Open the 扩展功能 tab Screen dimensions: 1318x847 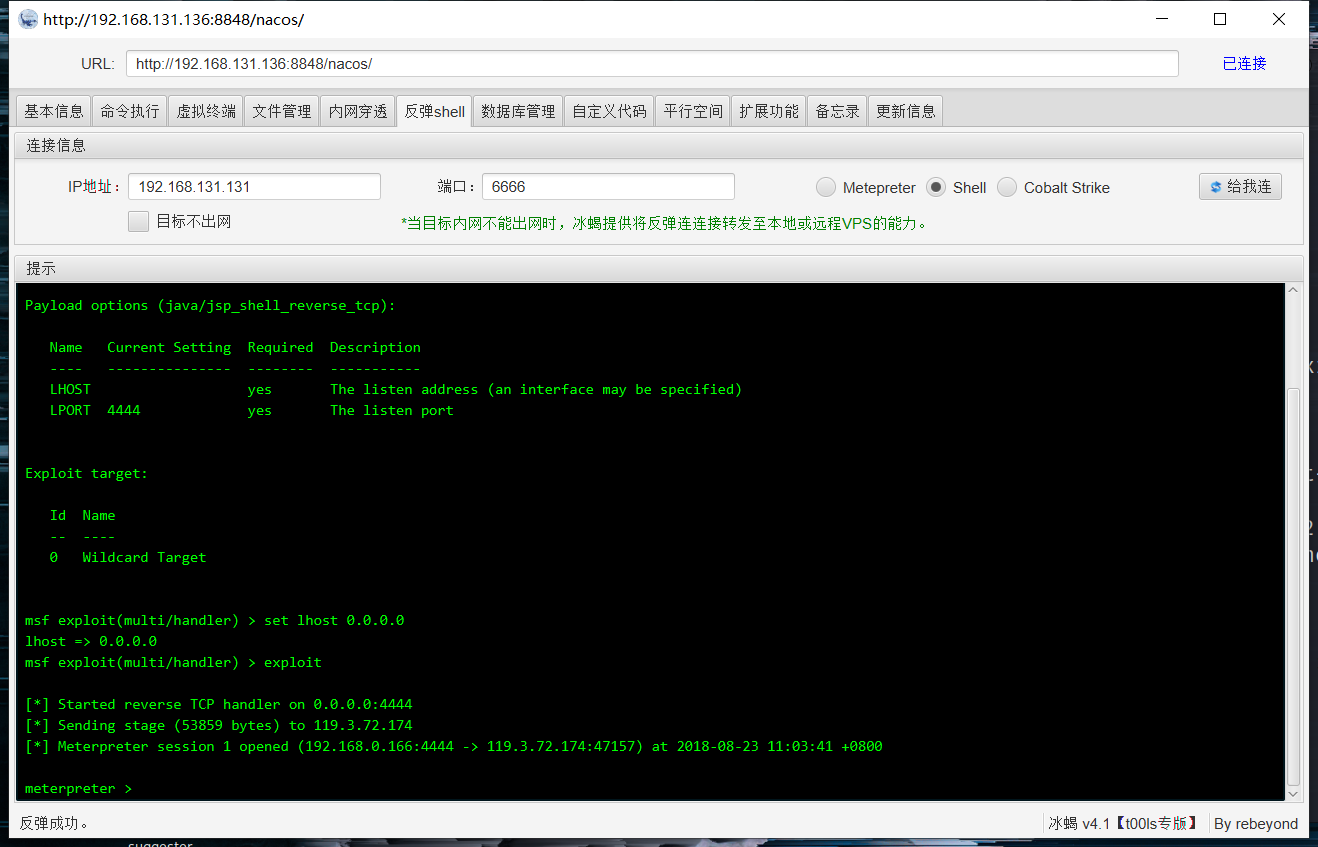coord(769,111)
